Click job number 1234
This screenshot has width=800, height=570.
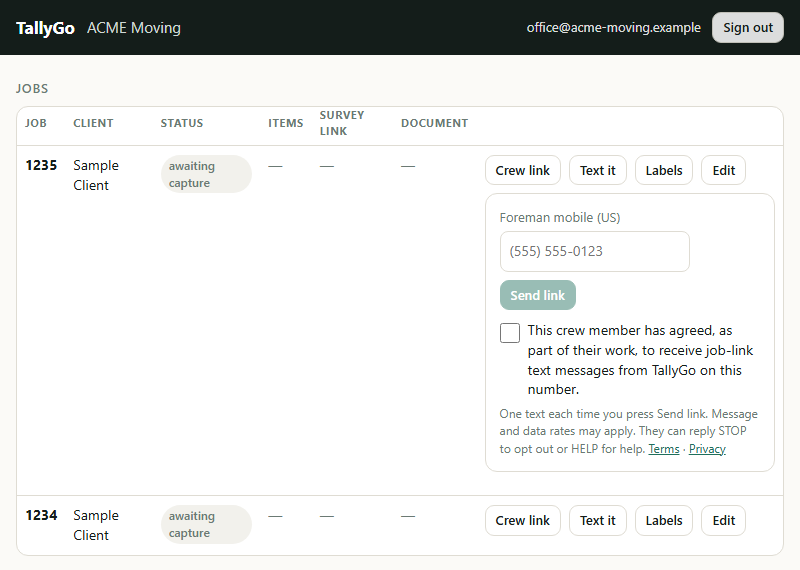click(41, 515)
